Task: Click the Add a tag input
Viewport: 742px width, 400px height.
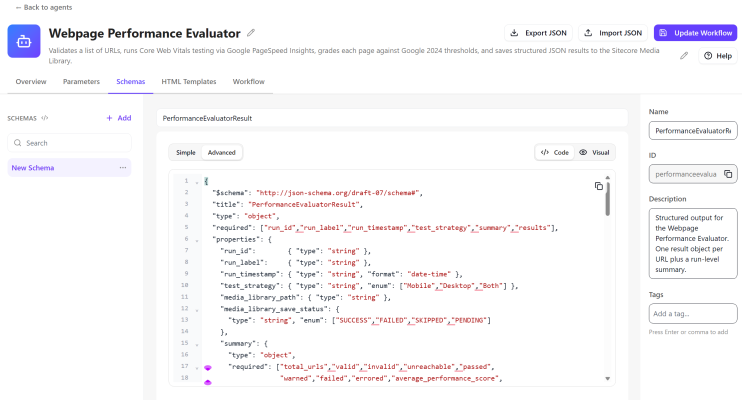Action: point(693,313)
